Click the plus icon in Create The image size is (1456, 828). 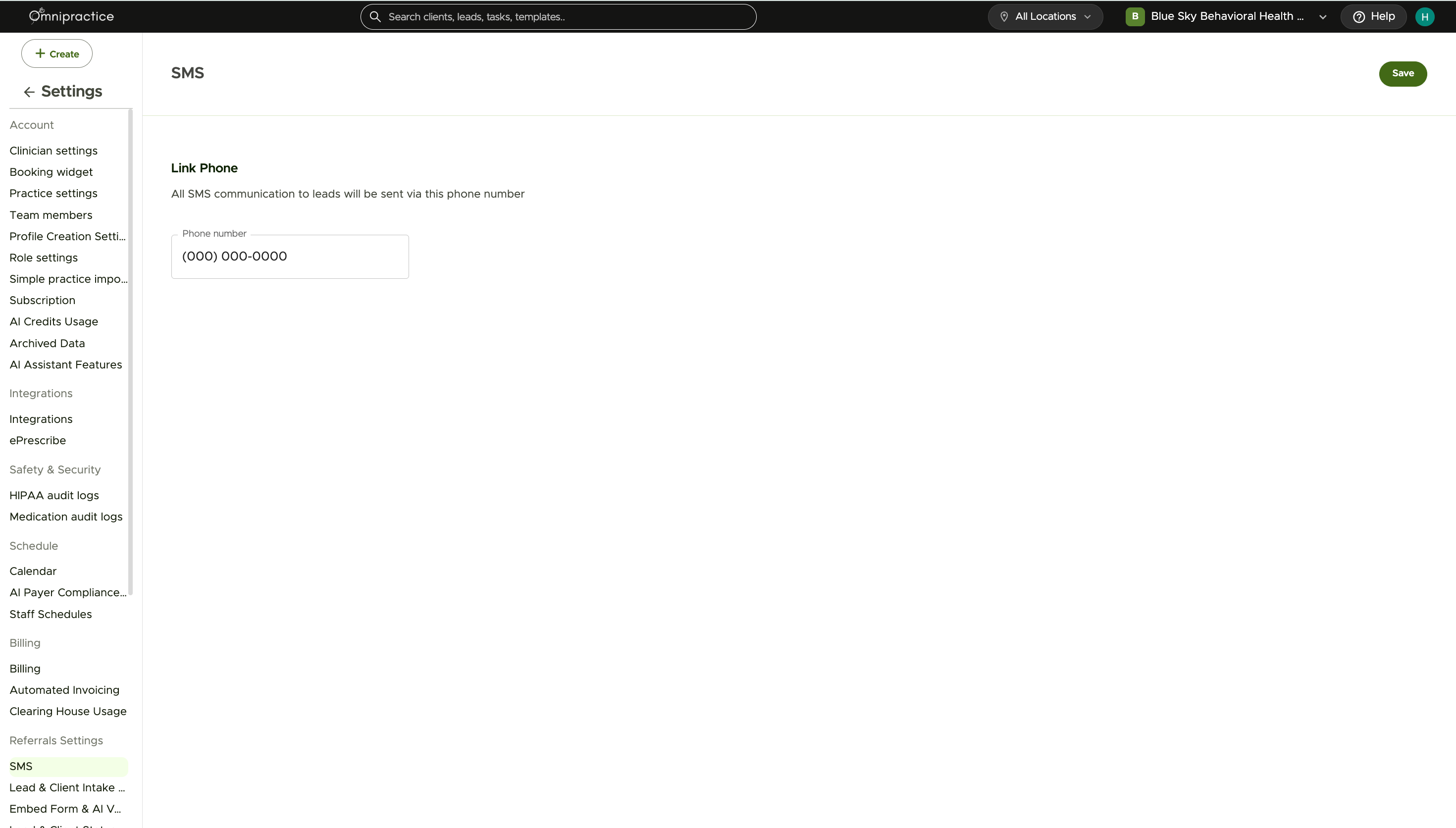point(40,53)
